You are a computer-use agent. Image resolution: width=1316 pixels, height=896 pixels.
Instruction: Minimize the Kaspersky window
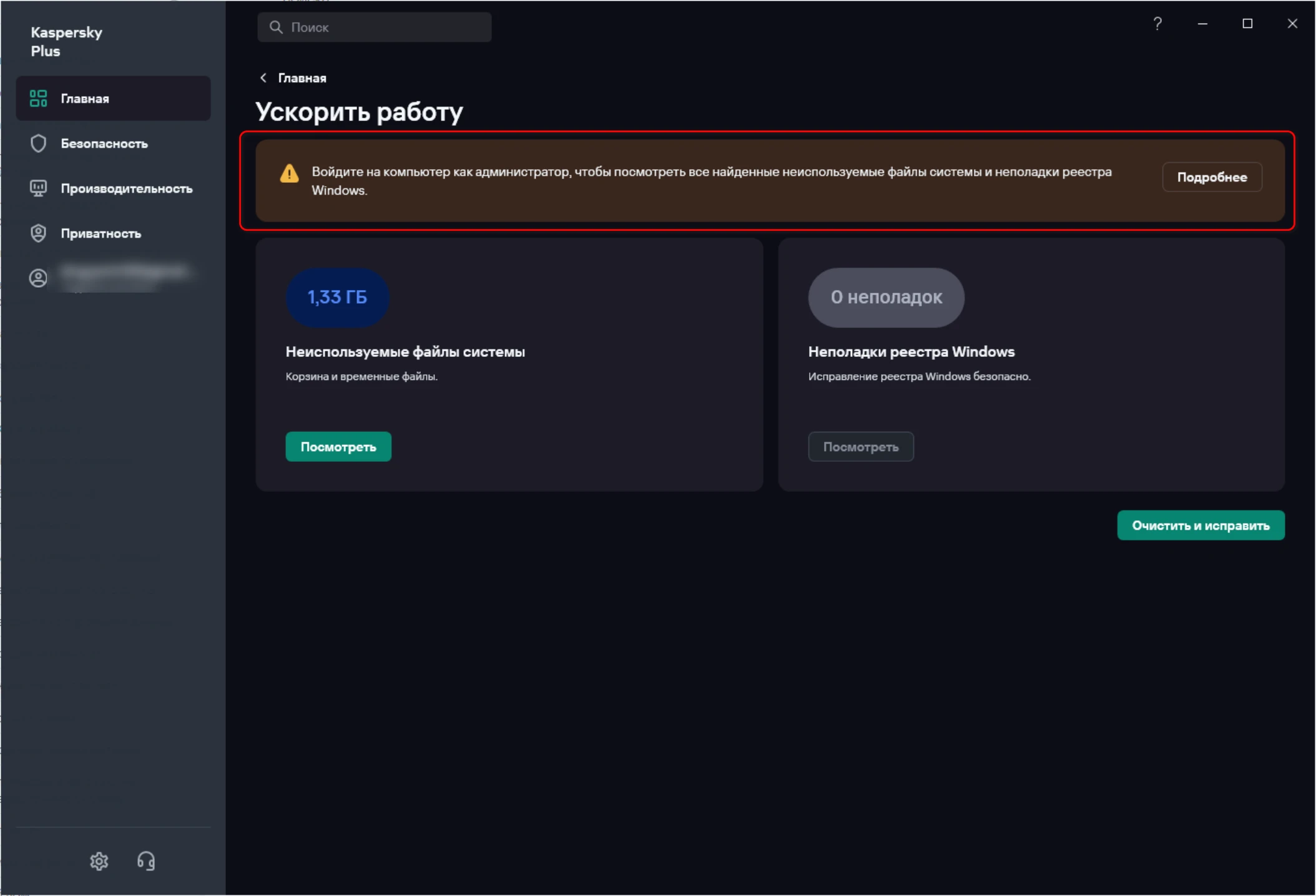[1202, 24]
